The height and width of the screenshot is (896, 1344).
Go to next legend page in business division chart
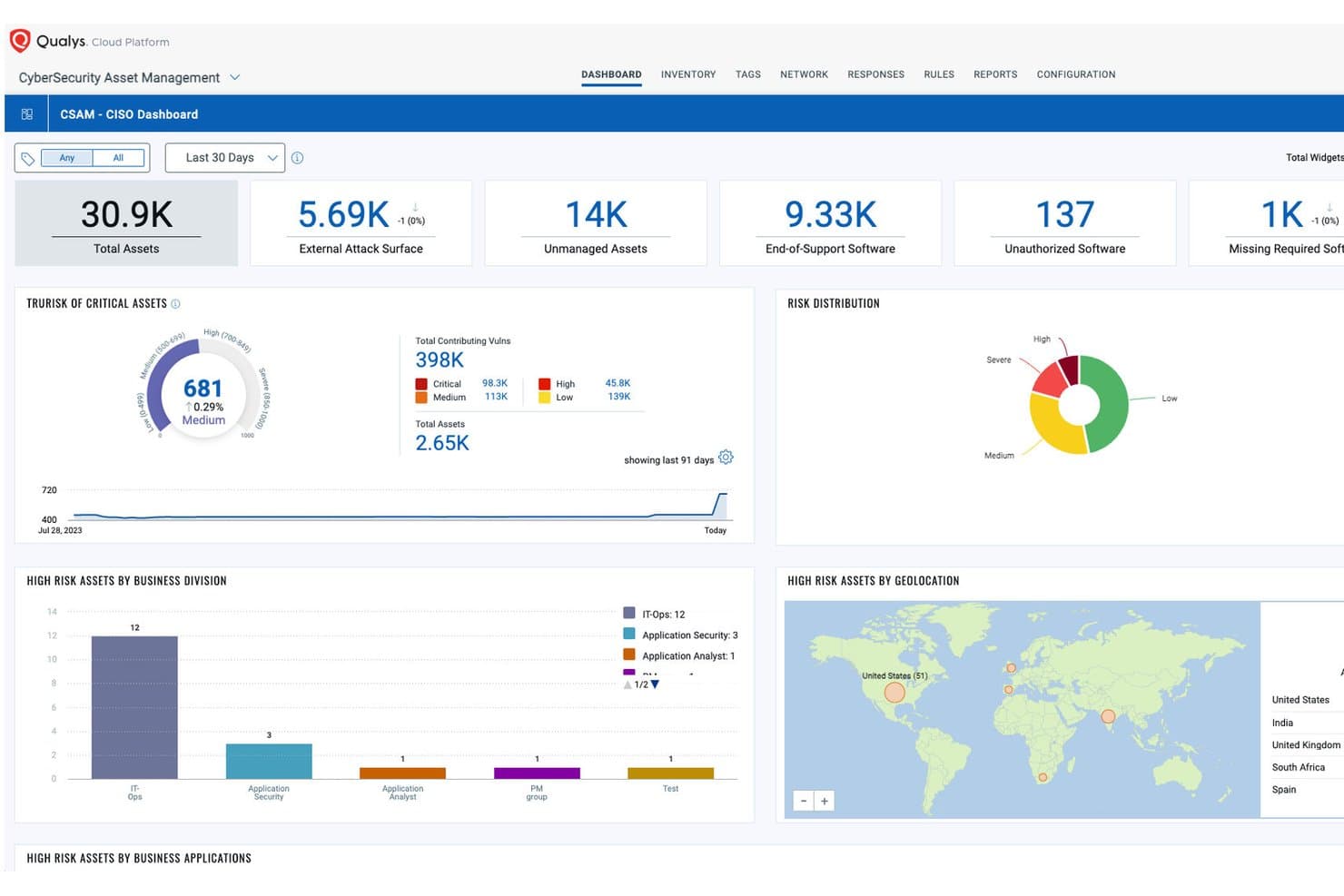(655, 684)
